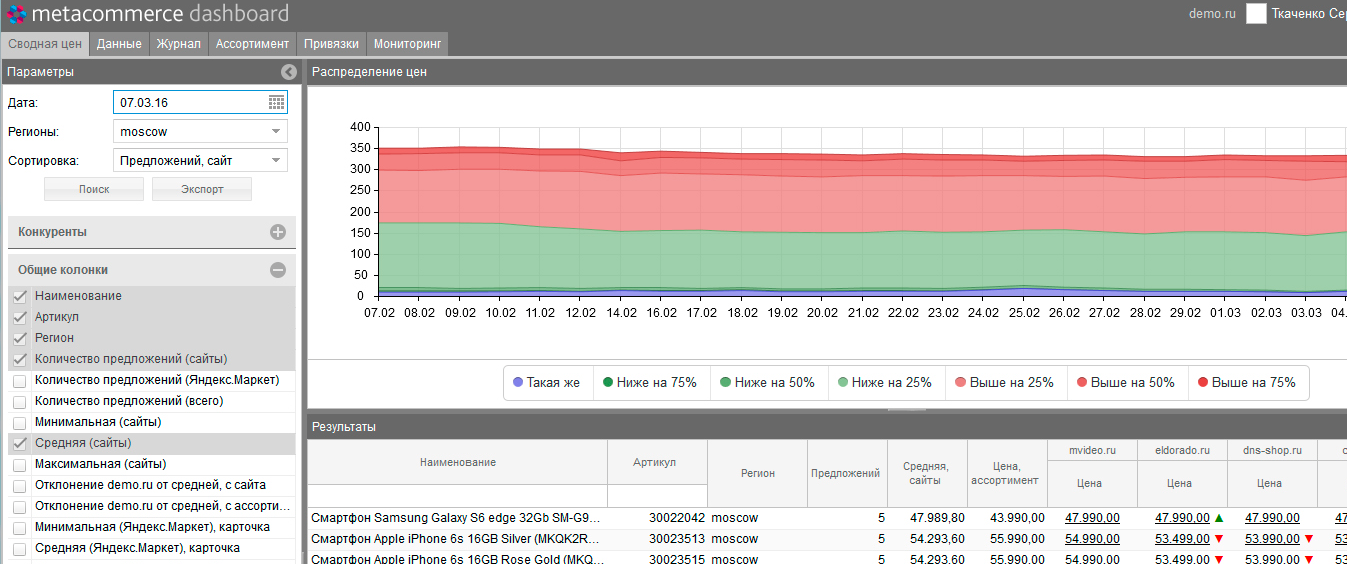The width and height of the screenshot is (1347, 564).
Task: Collapse Общие колонки section with minus icon
Action: pyautogui.click(x=278, y=270)
